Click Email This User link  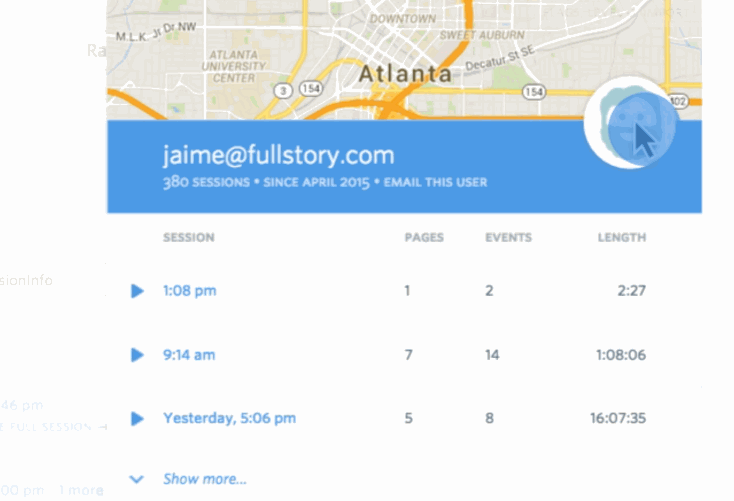[435, 182]
